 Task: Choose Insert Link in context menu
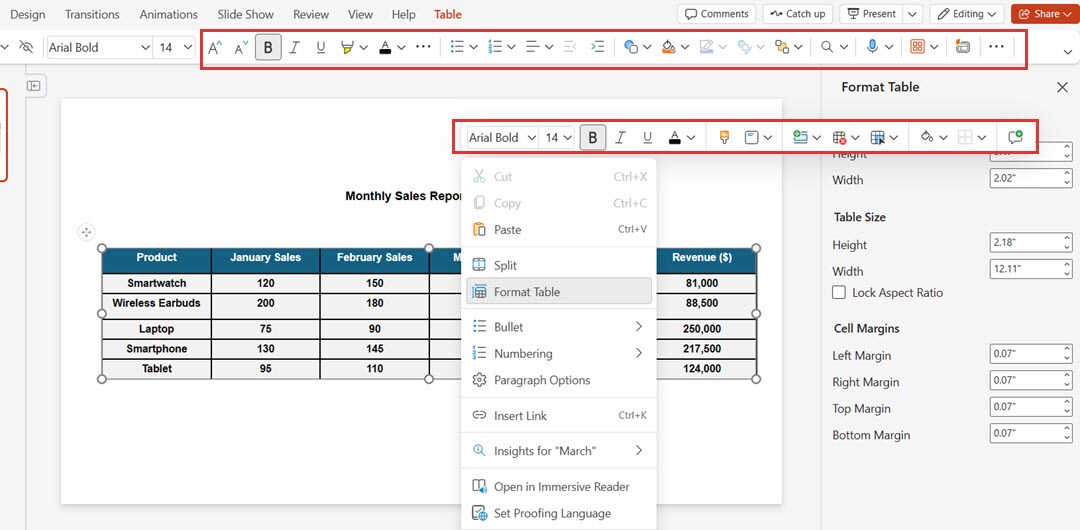[x=559, y=416]
